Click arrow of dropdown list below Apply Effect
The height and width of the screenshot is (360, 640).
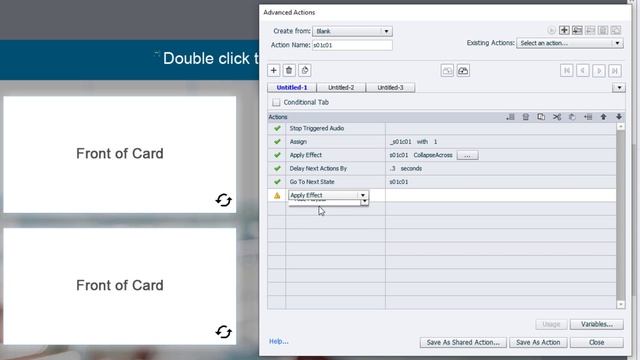(364, 202)
